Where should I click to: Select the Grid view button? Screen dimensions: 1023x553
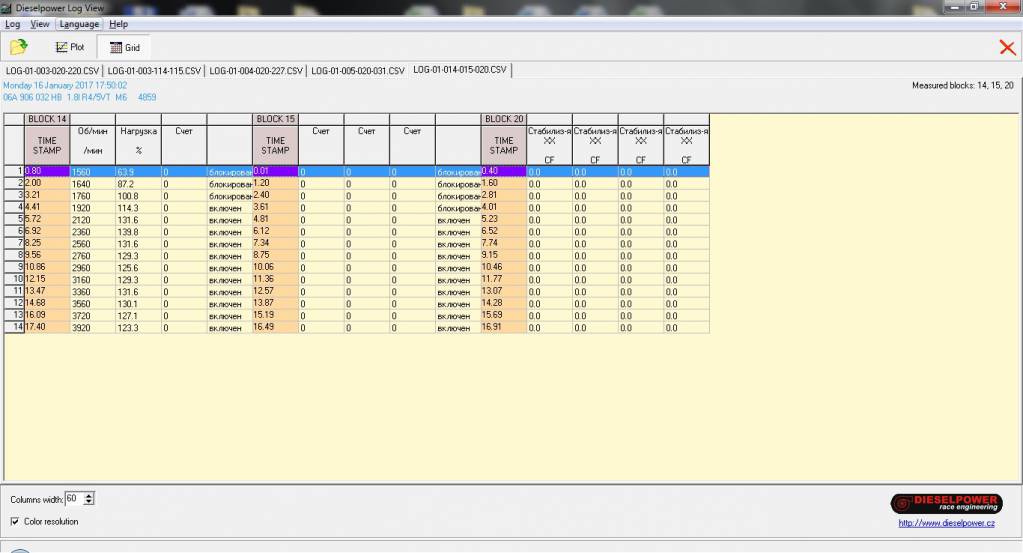coord(125,47)
